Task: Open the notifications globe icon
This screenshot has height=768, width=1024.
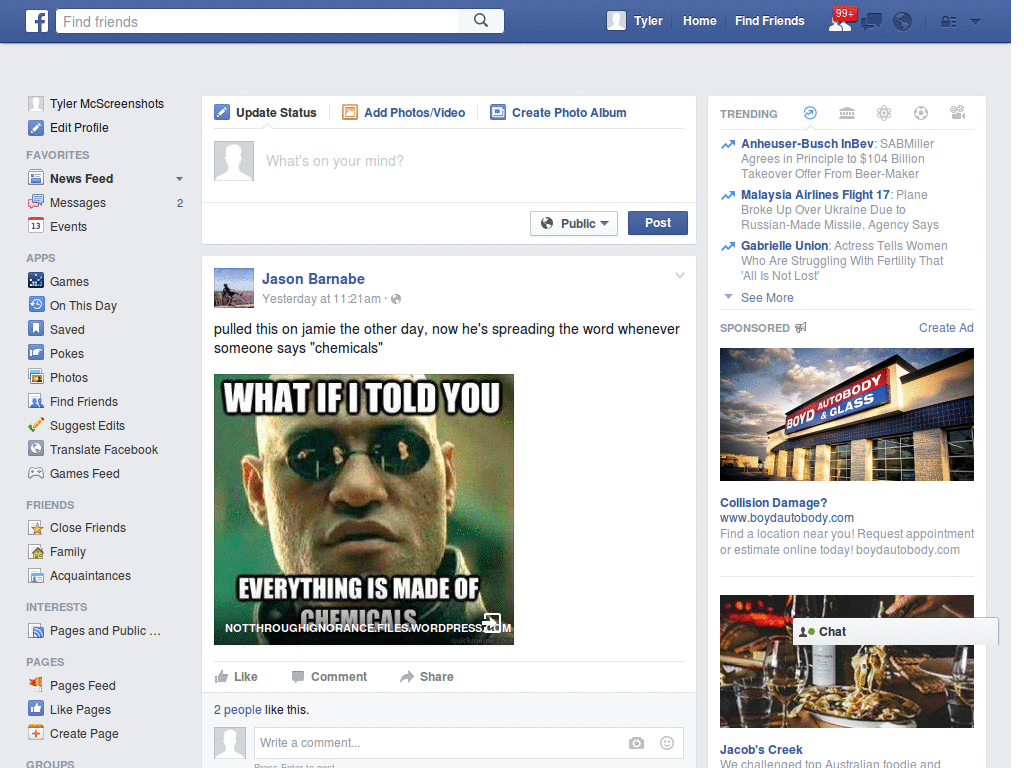Action: 903,22
